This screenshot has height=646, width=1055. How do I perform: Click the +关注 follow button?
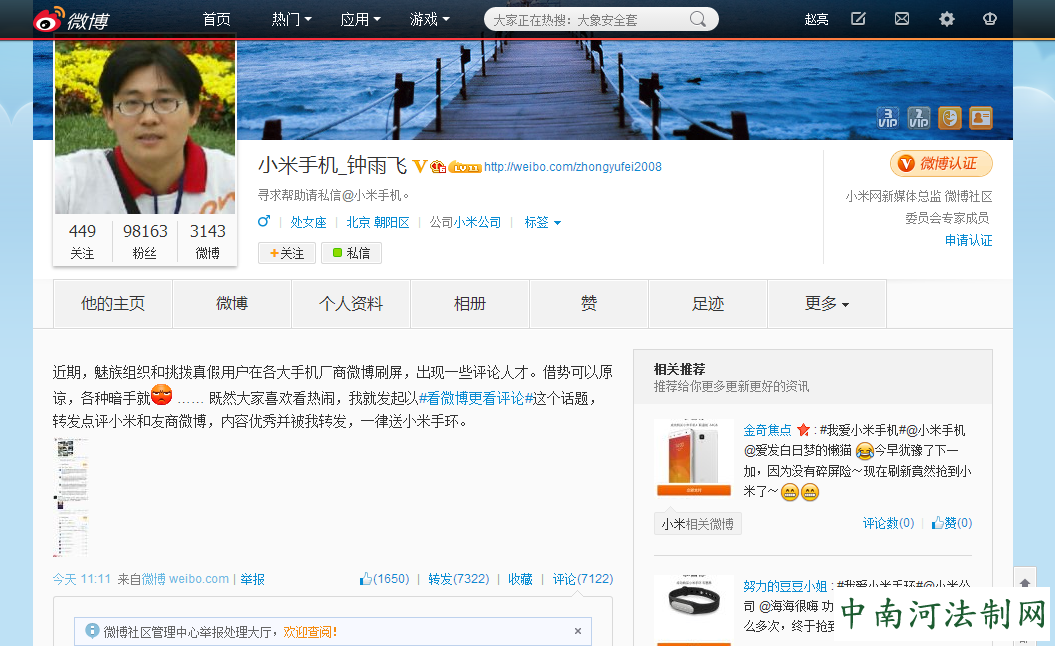287,253
